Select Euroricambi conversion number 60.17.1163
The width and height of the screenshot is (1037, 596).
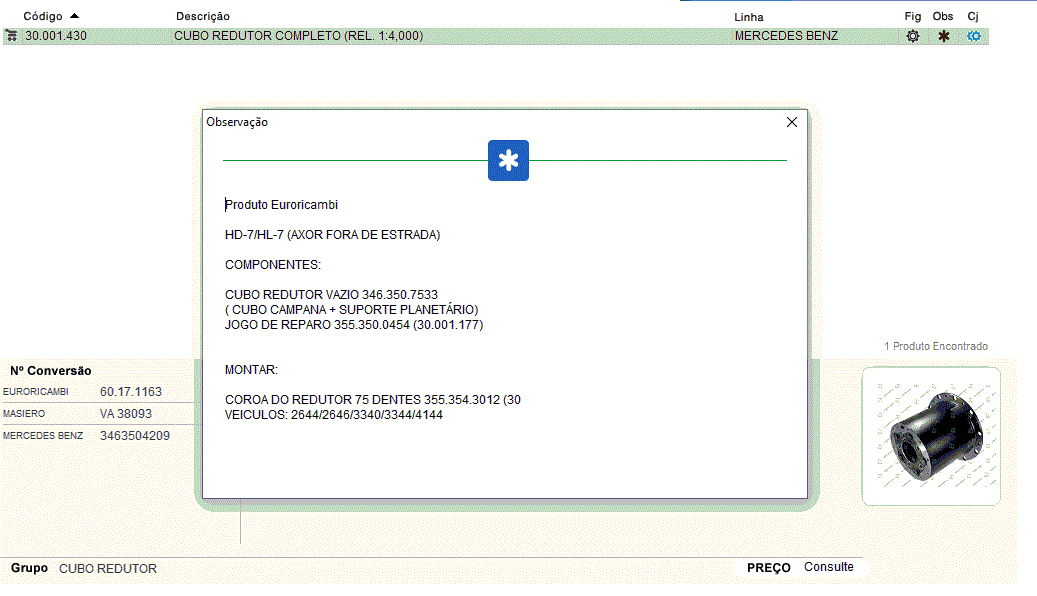131,392
